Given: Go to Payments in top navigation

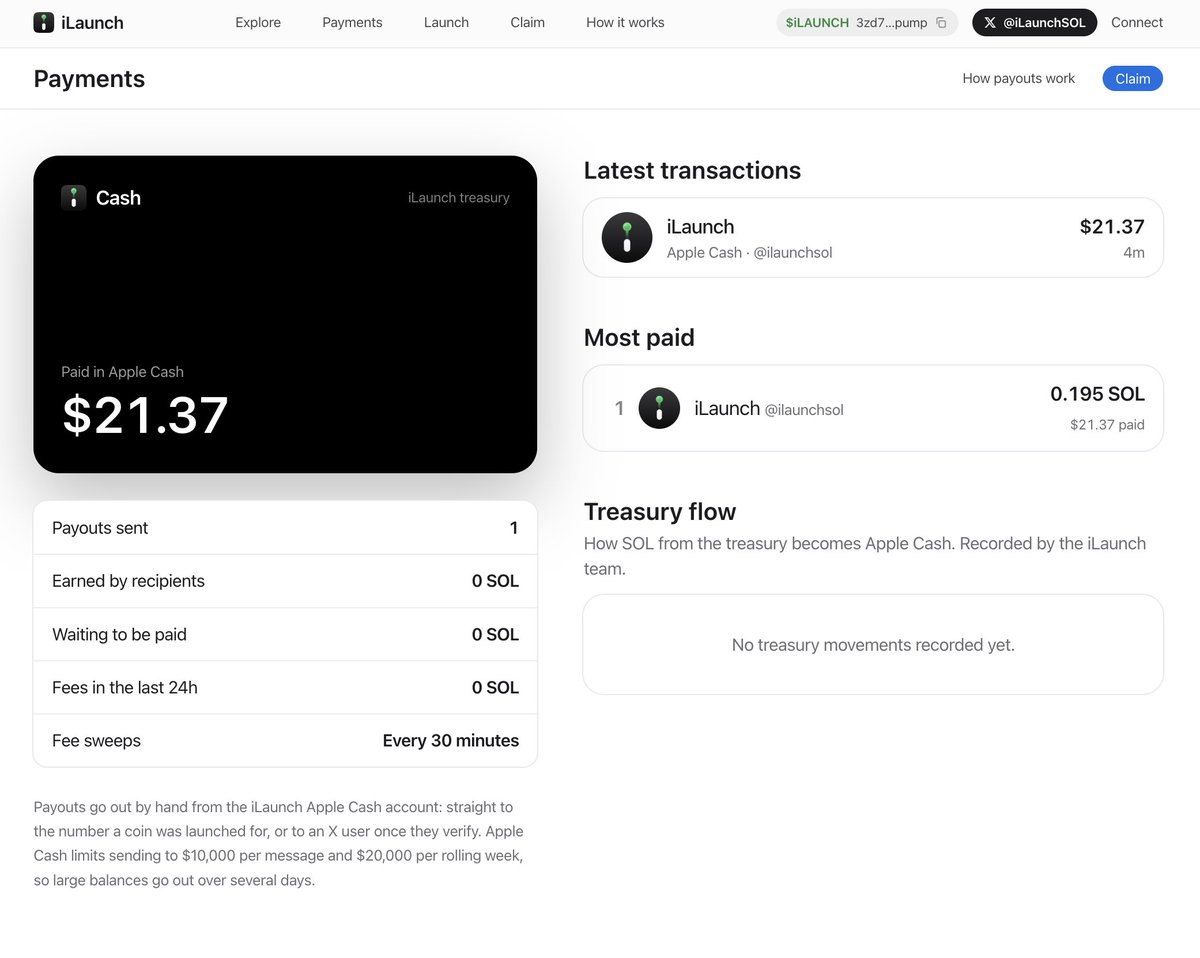Looking at the screenshot, I should 352,22.
